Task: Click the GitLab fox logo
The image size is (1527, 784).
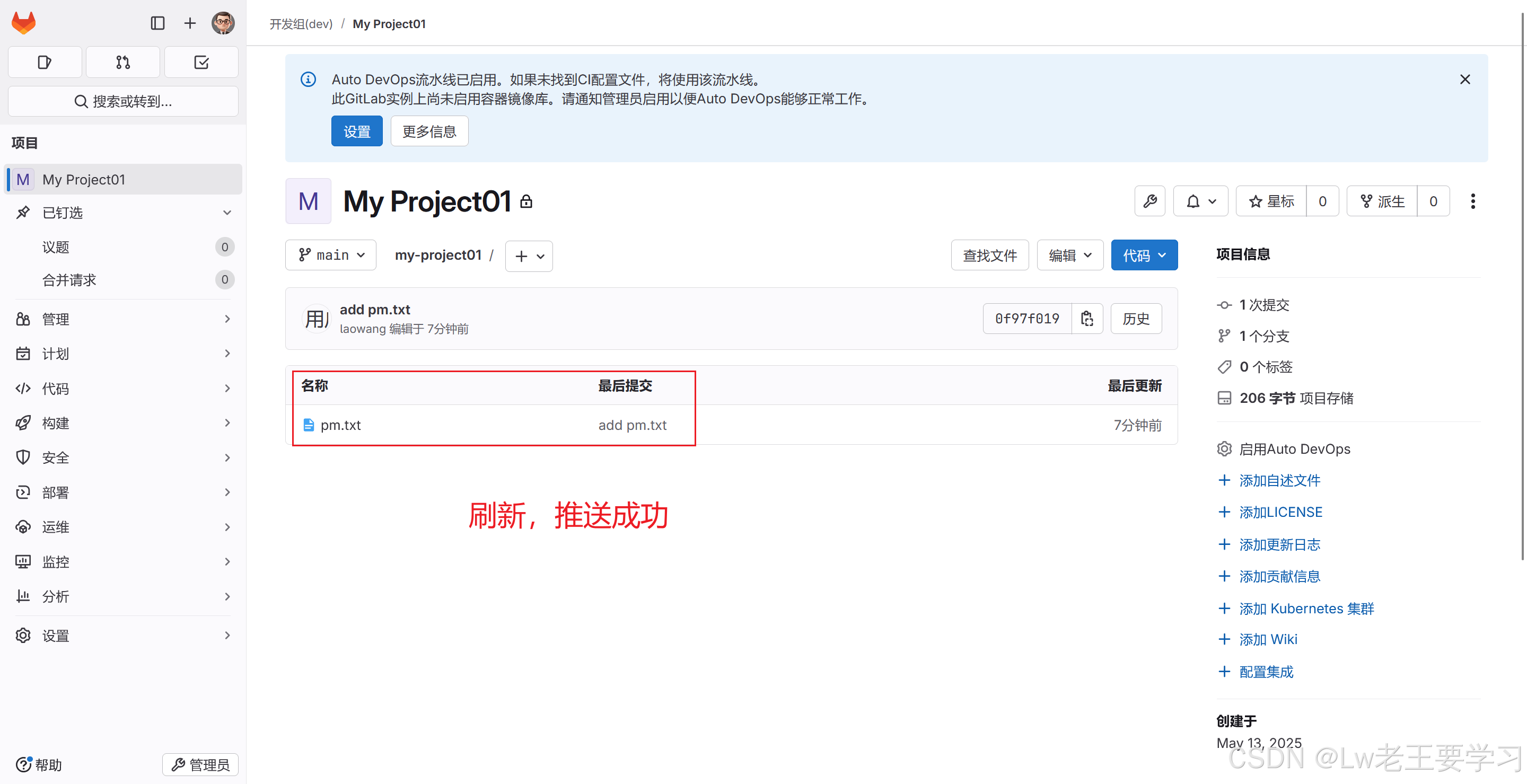Action: point(24,23)
